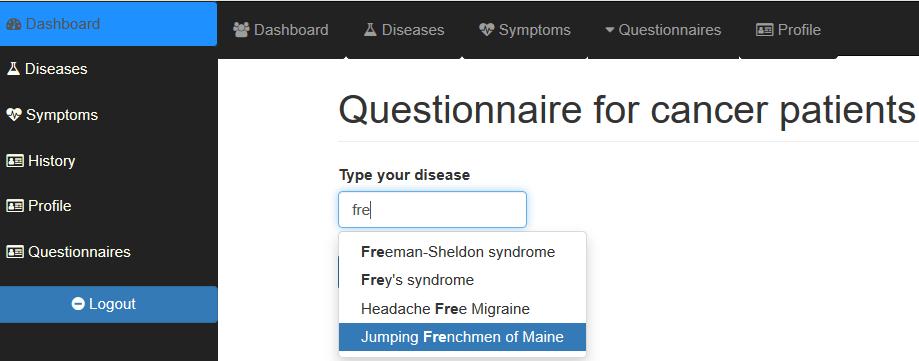919x361 pixels.
Task: Click the users icon beside top Dashboard
Action: point(241,30)
